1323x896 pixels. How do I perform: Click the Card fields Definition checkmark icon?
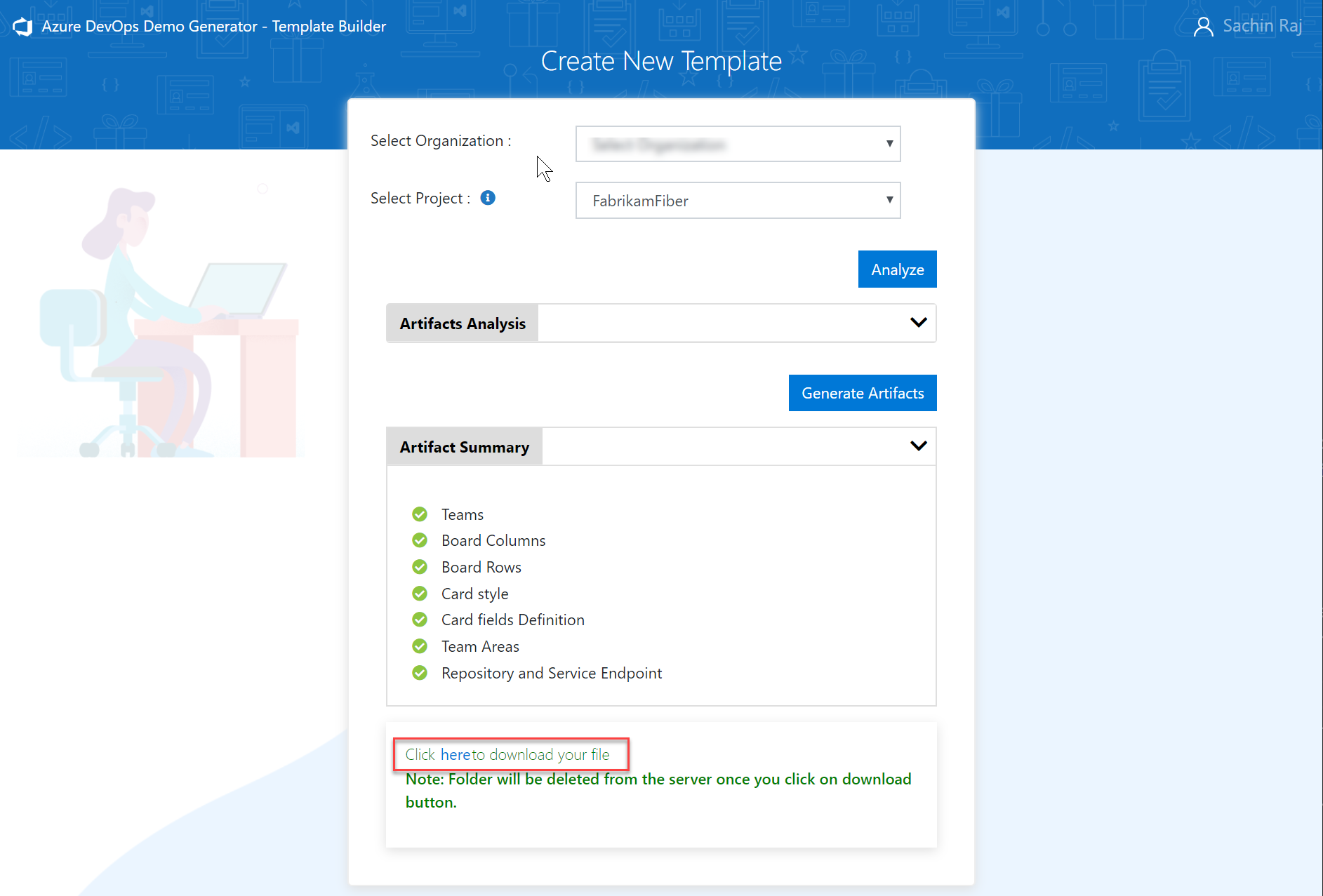[420, 620]
